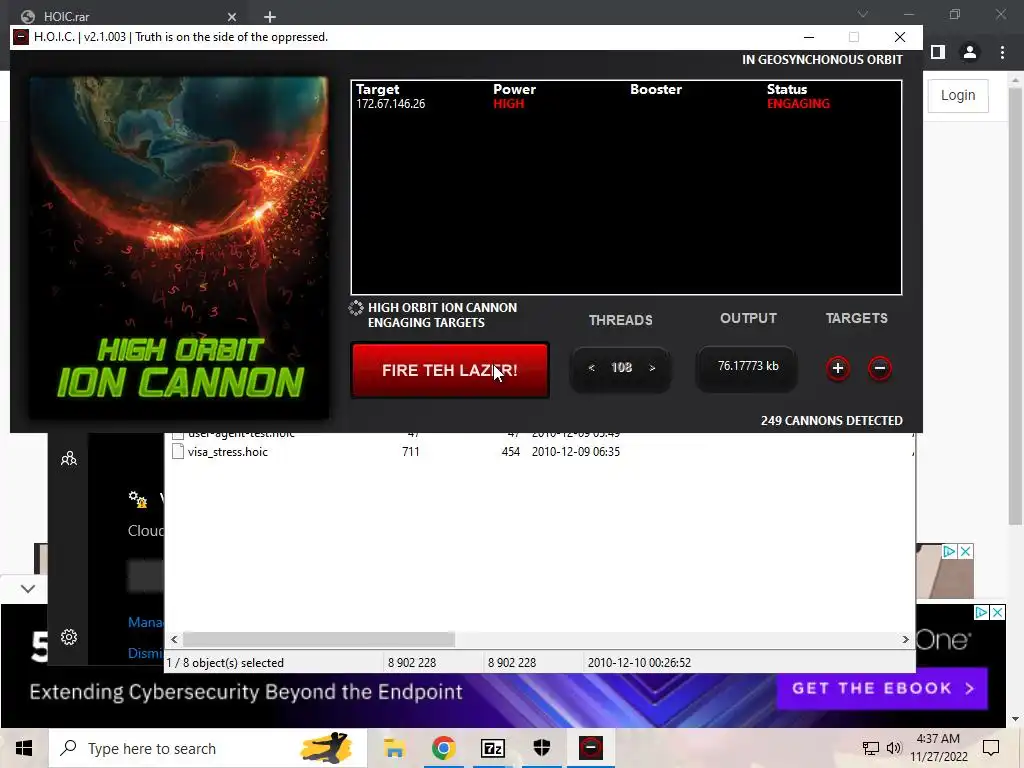Click the High Orbit Ion Cannon logo image
This screenshot has height=768, width=1024.
coord(179,248)
